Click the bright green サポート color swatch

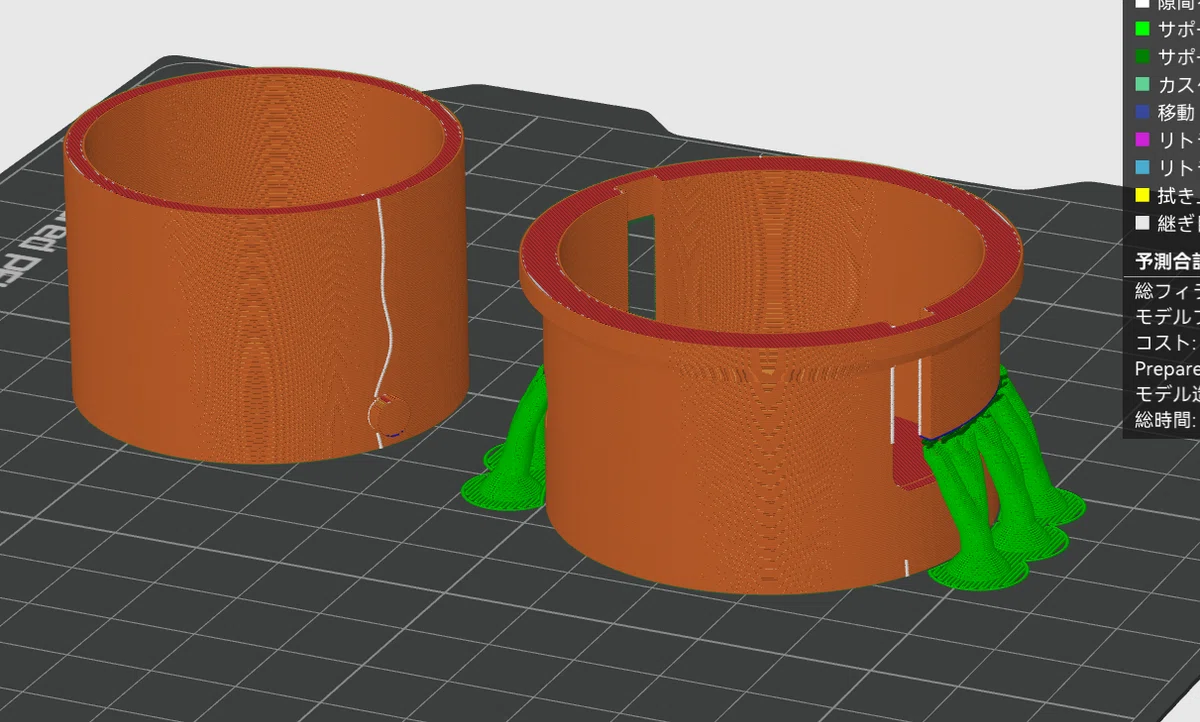tap(1142, 29)
